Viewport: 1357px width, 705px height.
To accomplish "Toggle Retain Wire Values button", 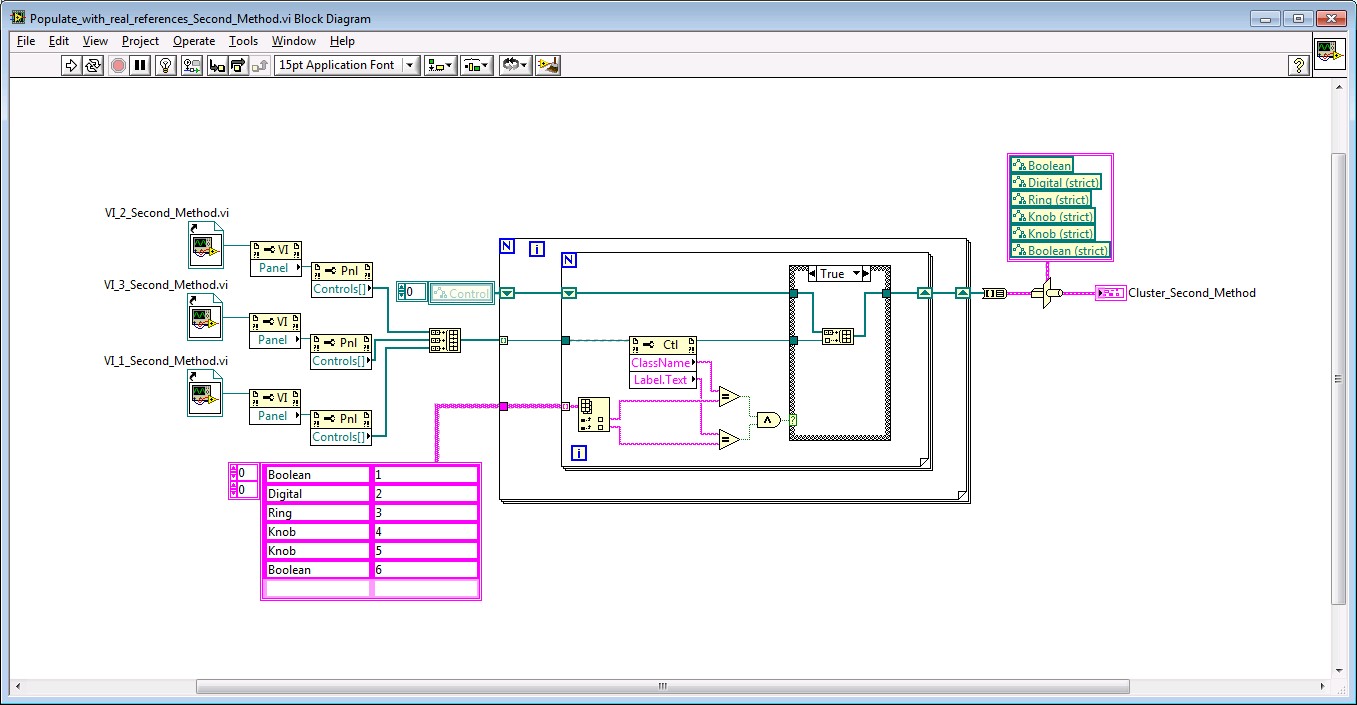I will click(x=192, y=65).
